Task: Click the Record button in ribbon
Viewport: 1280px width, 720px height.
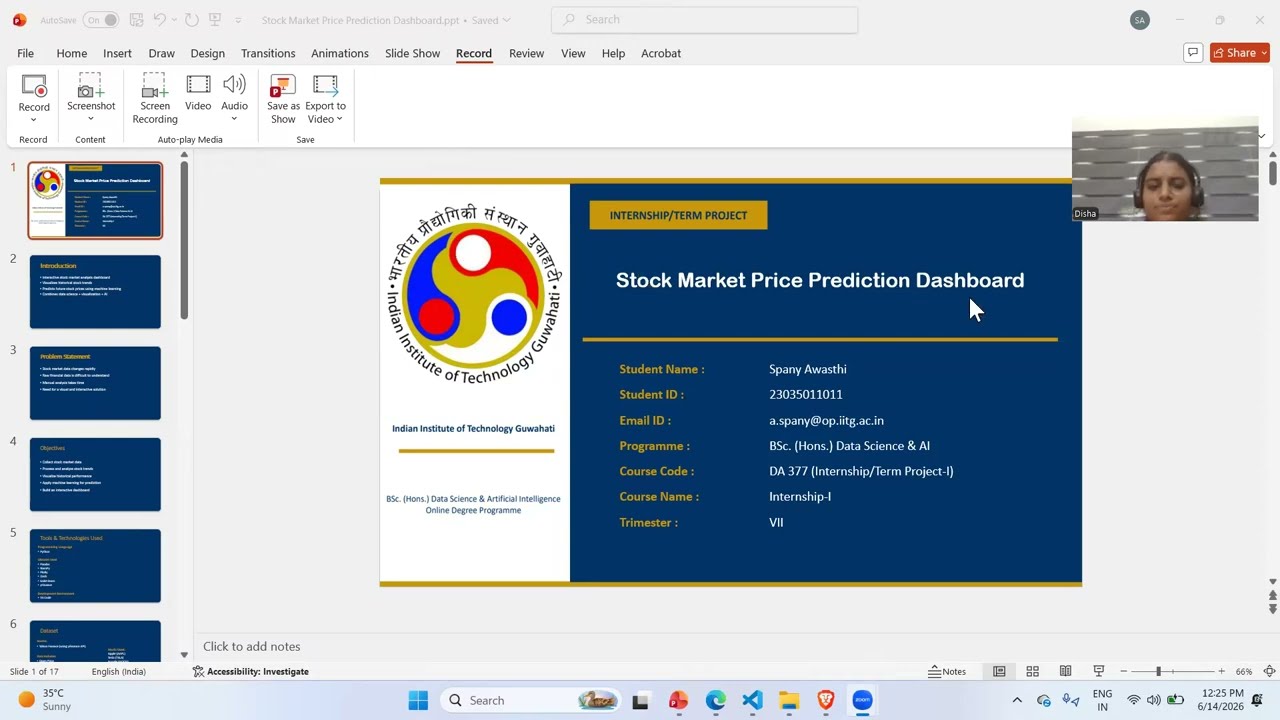Action: pos(34,93)
